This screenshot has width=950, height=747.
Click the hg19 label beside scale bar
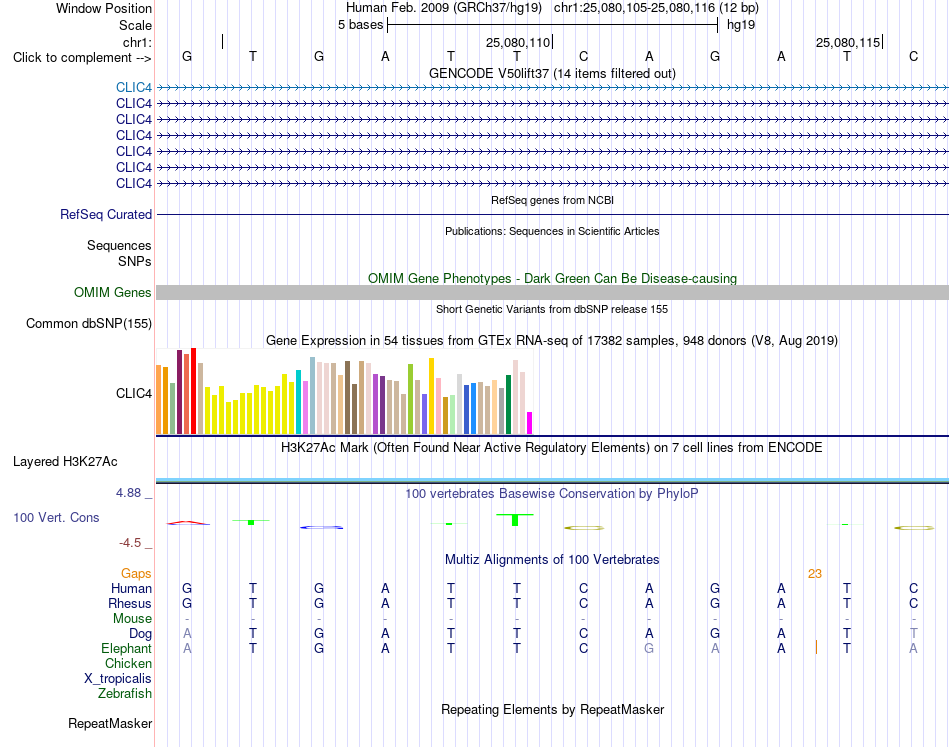(741, 25)
